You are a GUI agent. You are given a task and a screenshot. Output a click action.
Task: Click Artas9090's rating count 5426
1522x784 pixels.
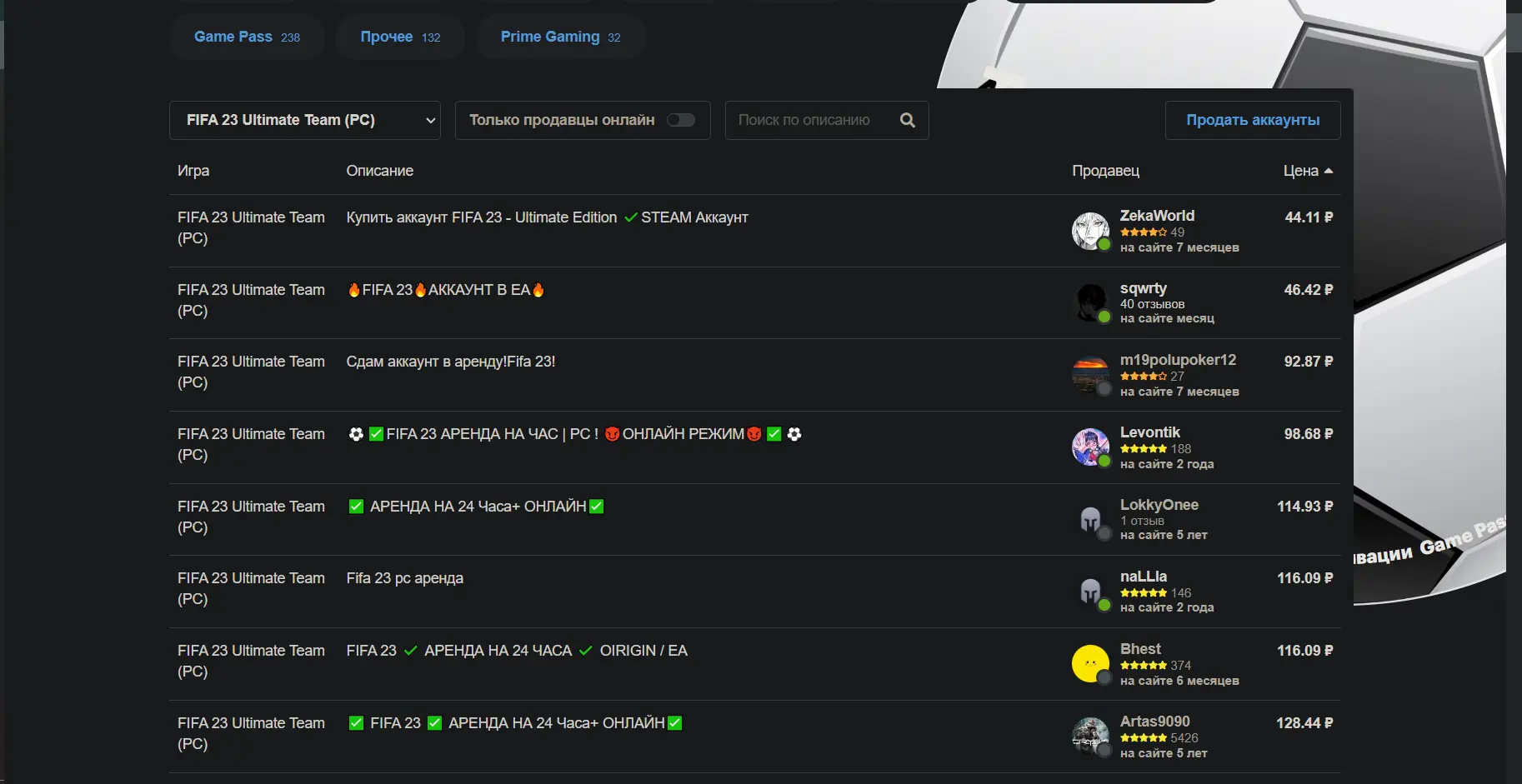coord(1184,738)
